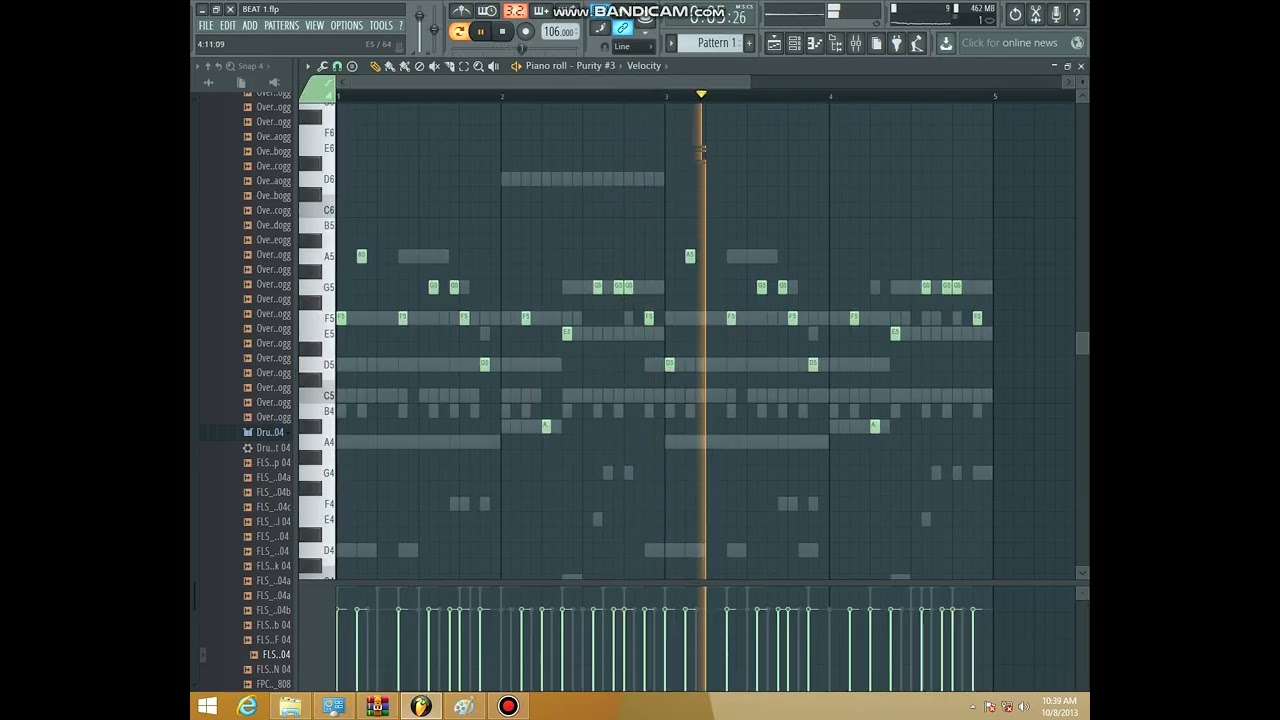Click the orange playhead marker on timeline
1280x720 pixels.
pyautogui.click(x=701, y=94)
